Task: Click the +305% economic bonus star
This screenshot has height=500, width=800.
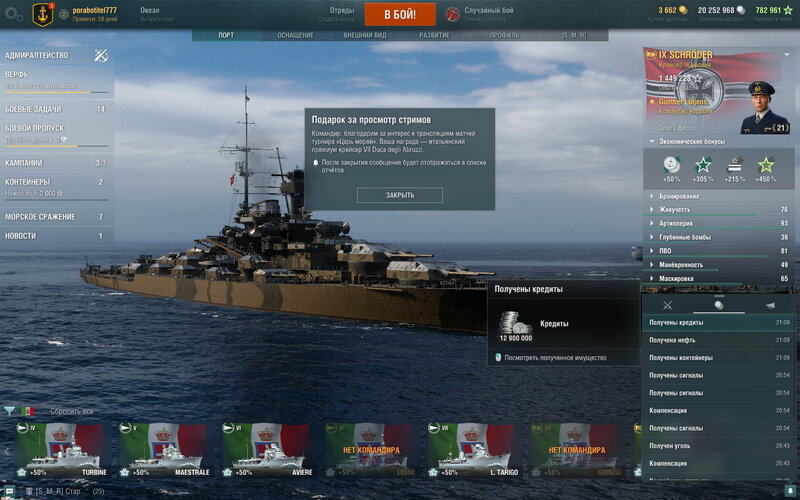Action: [703, 166]
